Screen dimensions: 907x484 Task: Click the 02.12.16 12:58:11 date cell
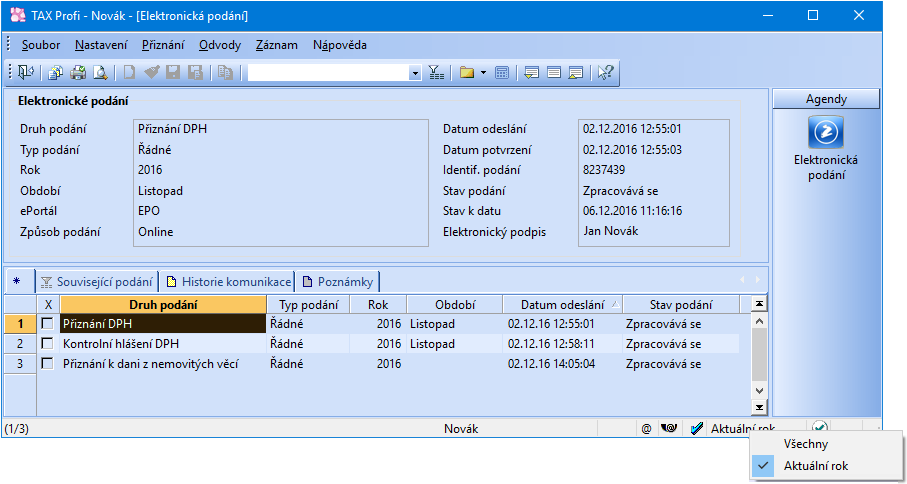562,344
